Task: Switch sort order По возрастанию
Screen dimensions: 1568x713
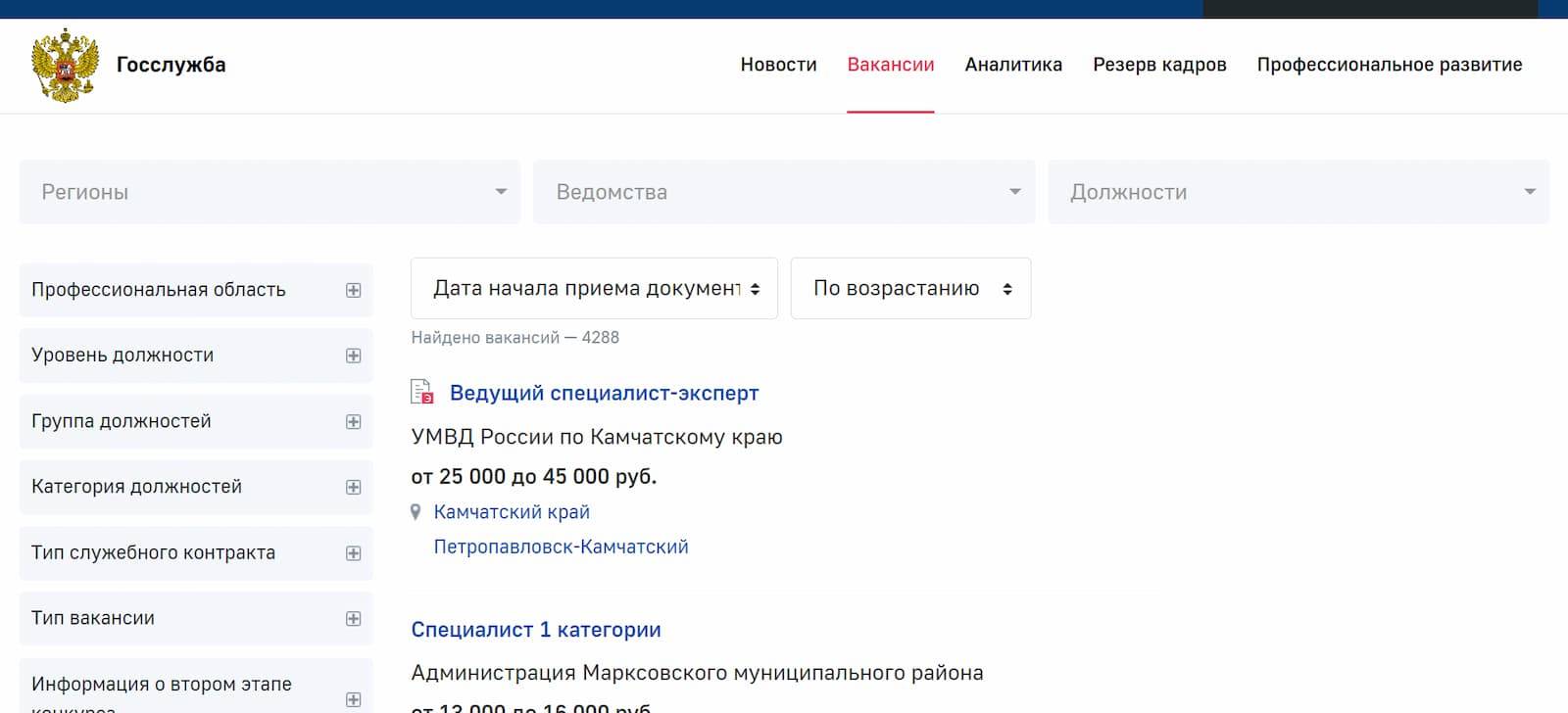Action: coord(910,289)
